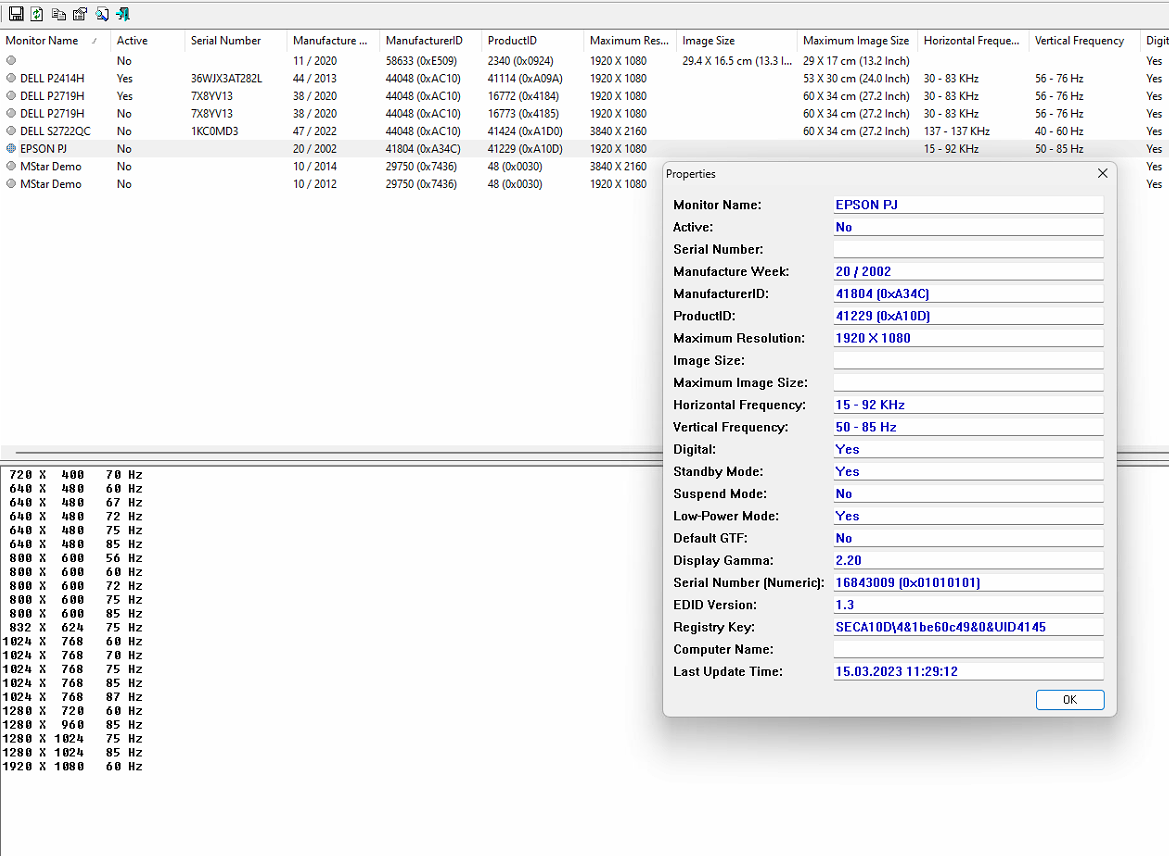Click the Refresh toolbar icon
The width and height of the screenshot is (1169, 856).
[37, 13]
